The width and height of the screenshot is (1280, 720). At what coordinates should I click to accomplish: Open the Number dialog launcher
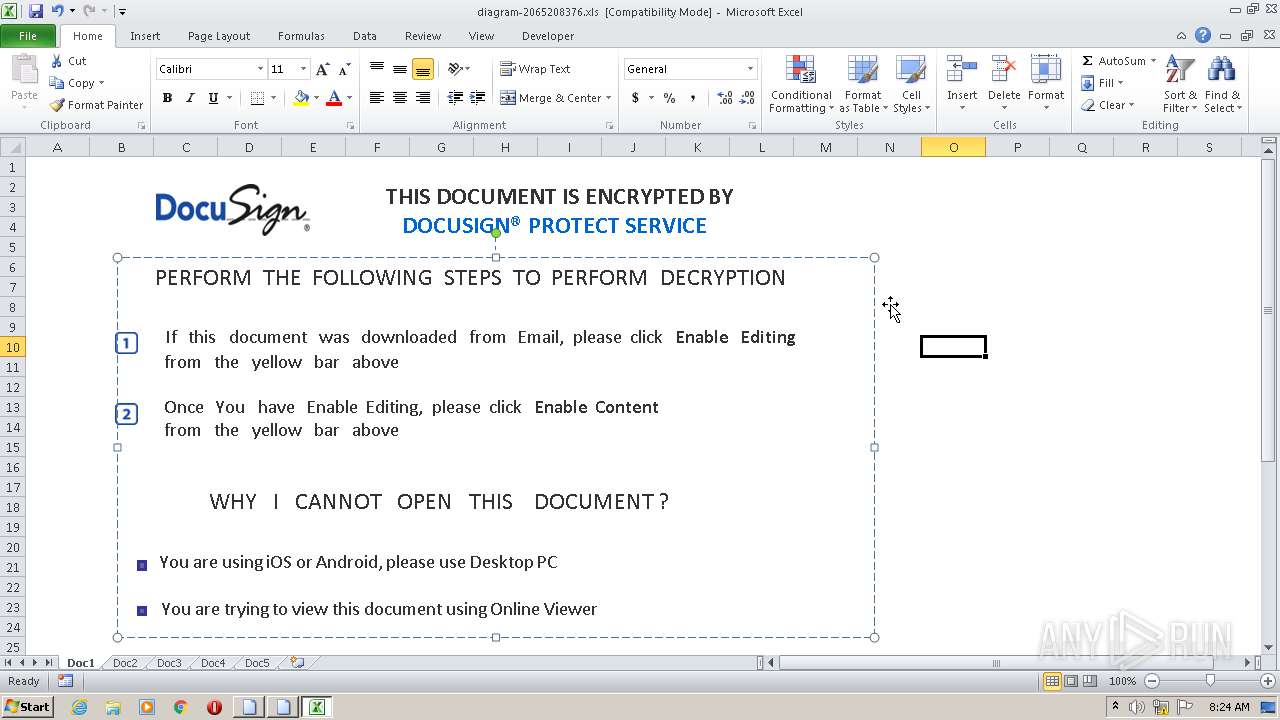pos(752,126)
